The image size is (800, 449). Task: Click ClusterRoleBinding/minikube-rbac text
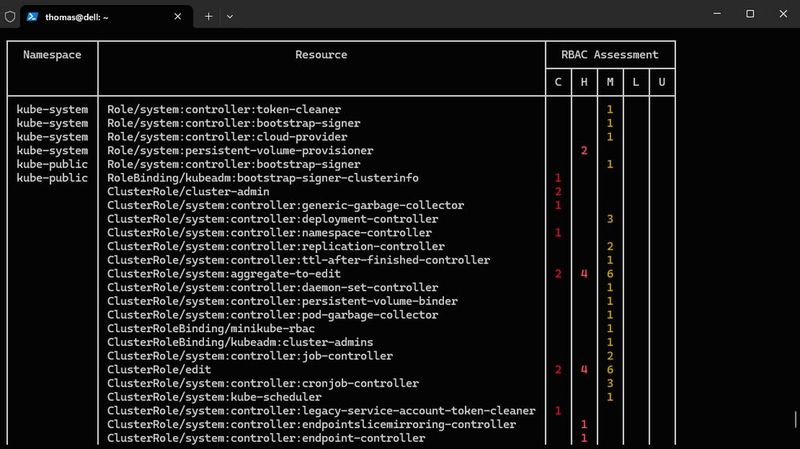[x=211, y=329]
